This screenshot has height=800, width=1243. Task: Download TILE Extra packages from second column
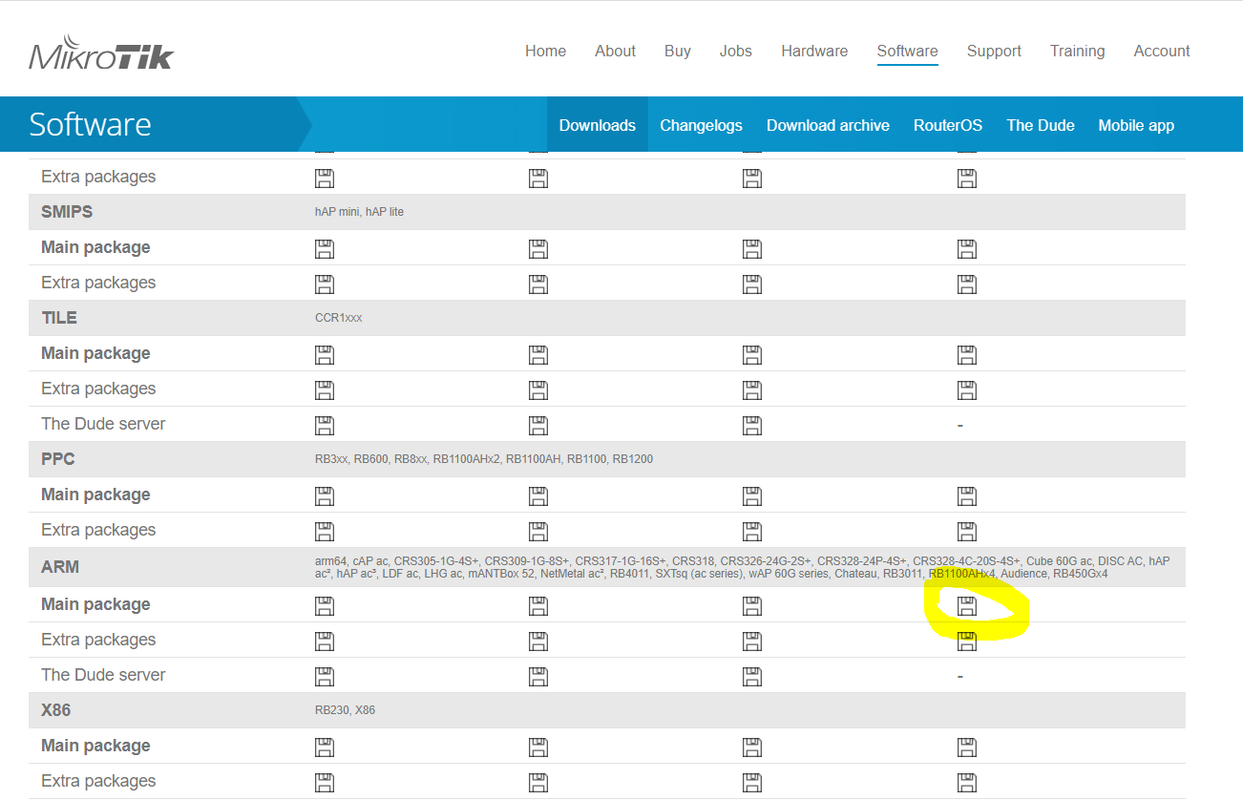(x=538, y=389)
